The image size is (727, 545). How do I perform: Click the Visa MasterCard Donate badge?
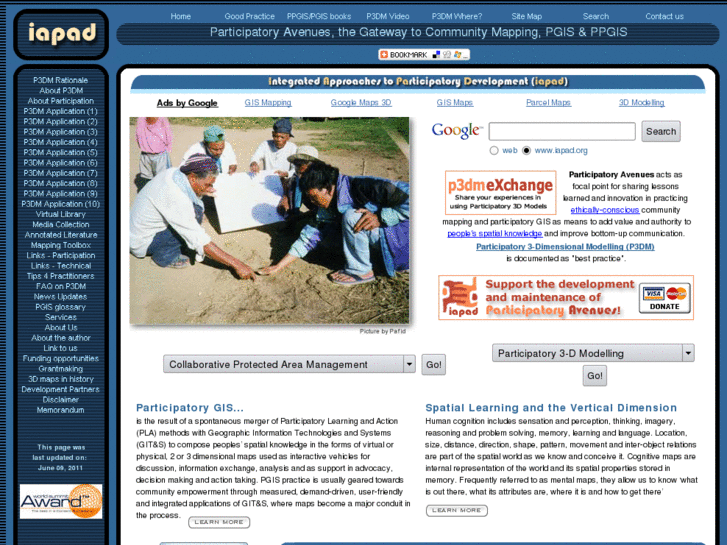pyautogui.click(x=664, y=298)
